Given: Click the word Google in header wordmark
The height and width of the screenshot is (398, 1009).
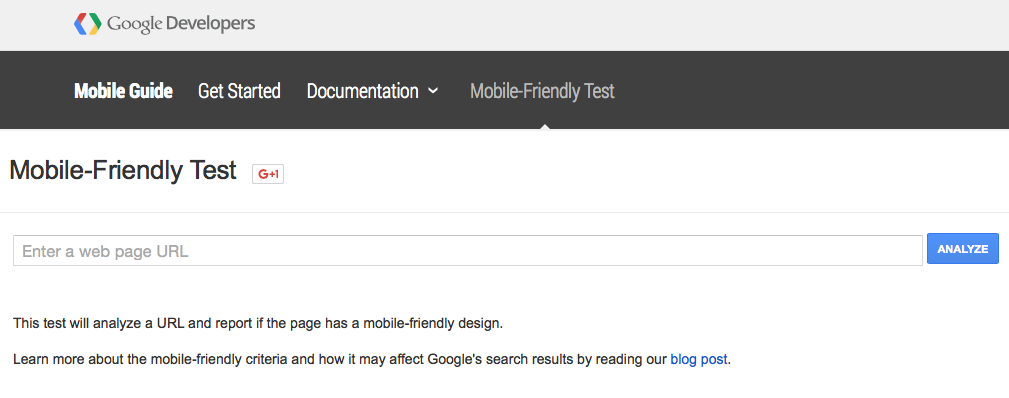Looking at the screenshot, I should [134, 24].
